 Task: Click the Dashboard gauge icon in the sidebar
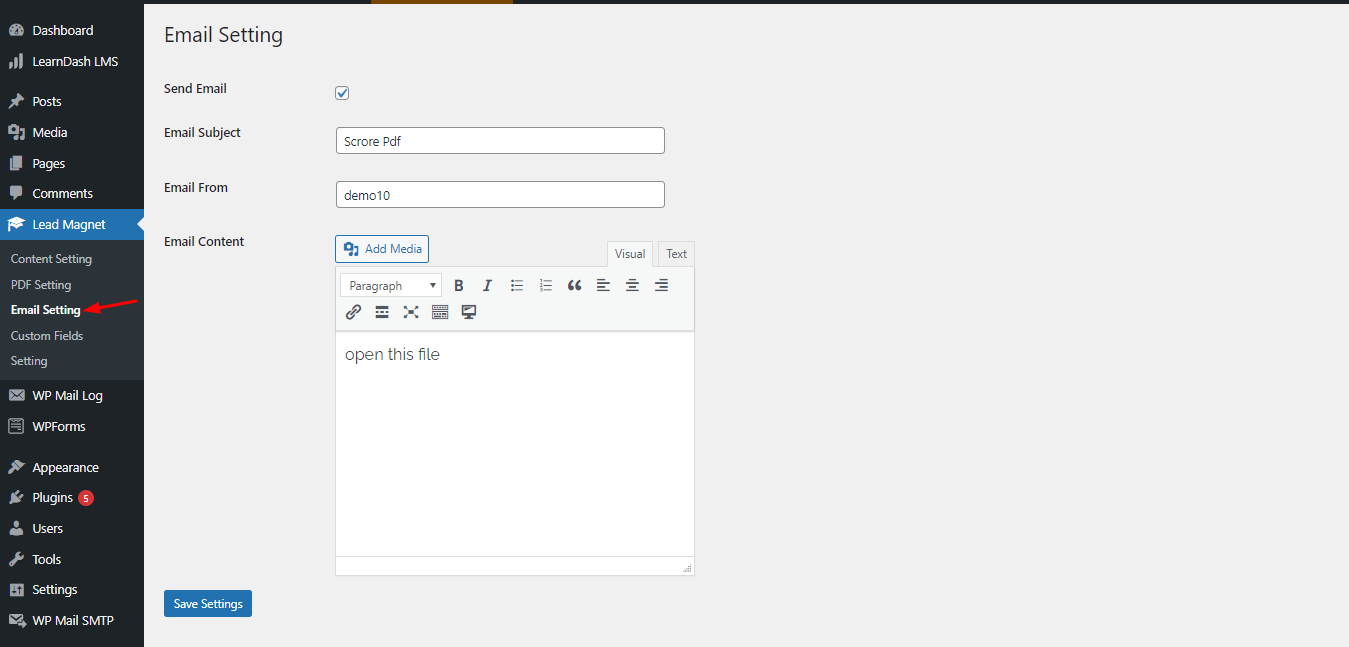[x=16, y=31]
